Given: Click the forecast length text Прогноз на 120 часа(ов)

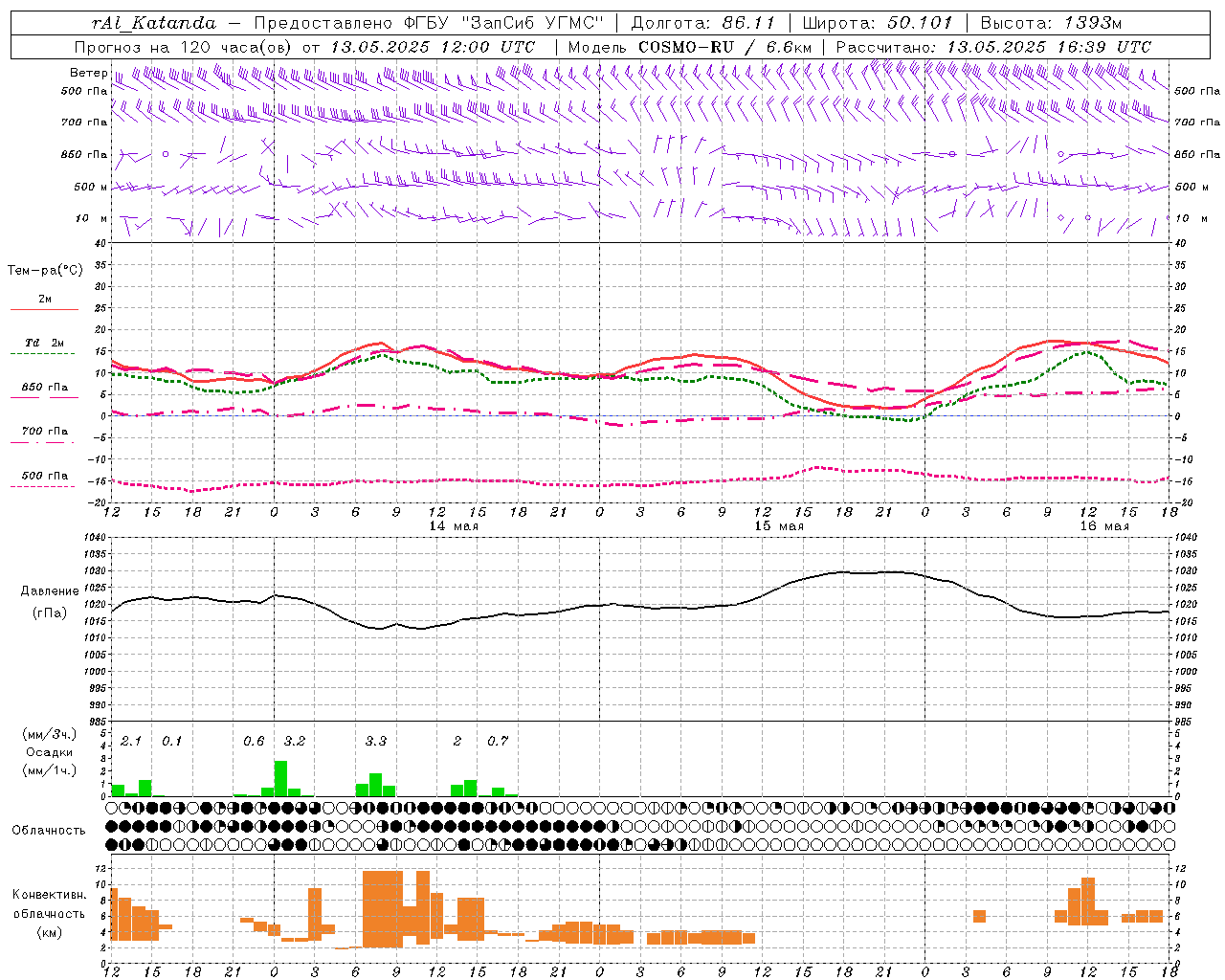Looking at the screenshot, I should point(185,47).
